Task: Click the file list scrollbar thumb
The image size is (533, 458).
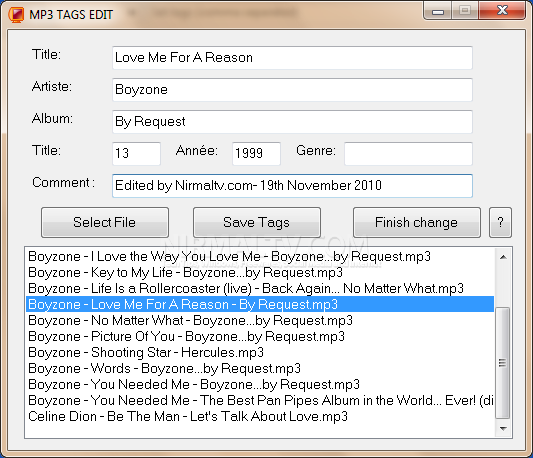Action: click(503, 363)
